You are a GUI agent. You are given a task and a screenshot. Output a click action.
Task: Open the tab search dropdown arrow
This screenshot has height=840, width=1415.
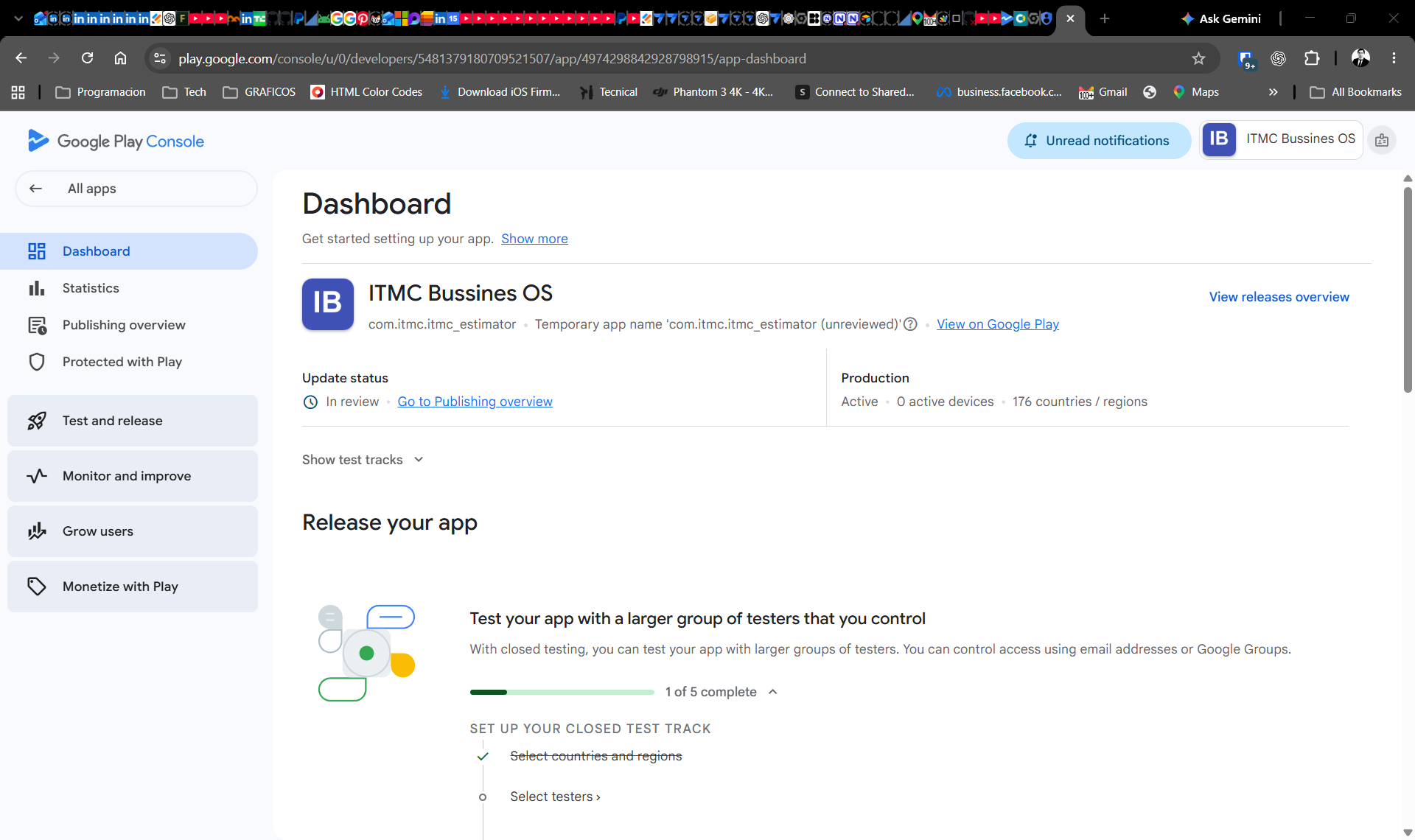[x=18, y=18]
